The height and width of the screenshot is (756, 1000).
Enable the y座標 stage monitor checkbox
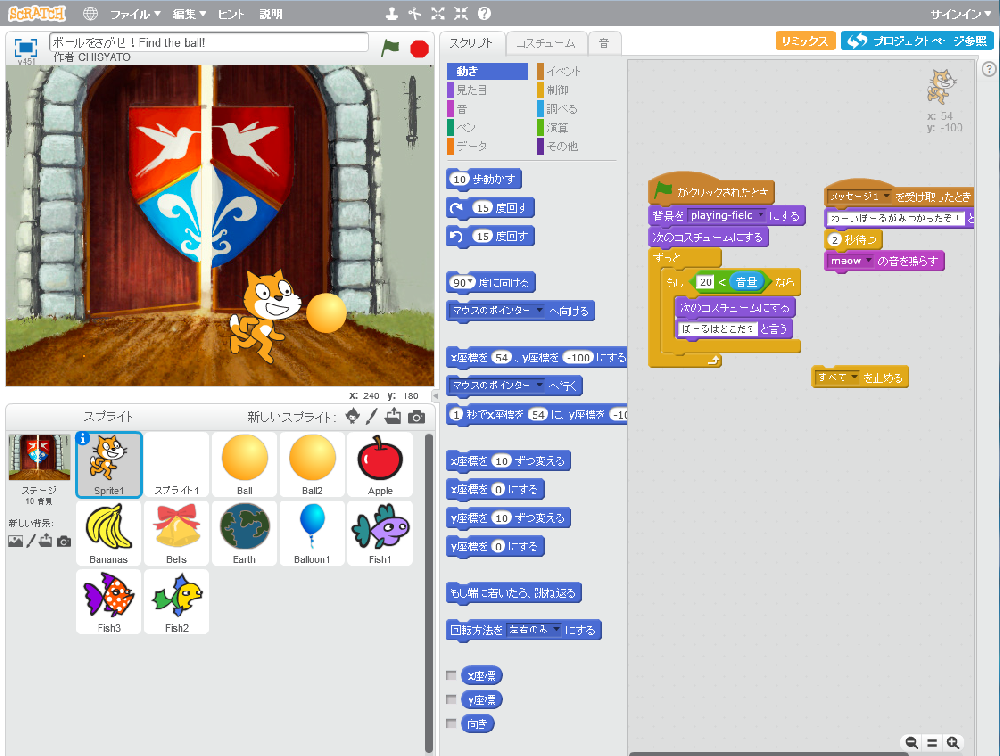452,699
